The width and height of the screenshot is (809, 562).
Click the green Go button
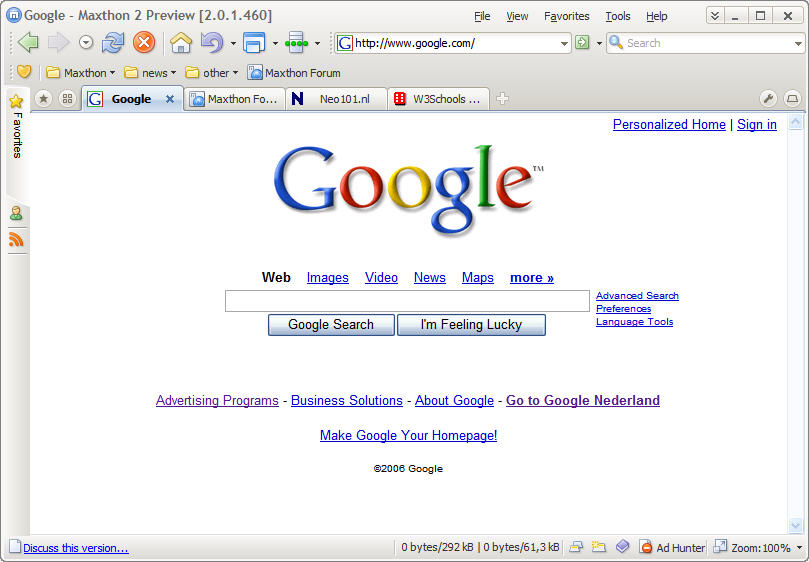582,42
